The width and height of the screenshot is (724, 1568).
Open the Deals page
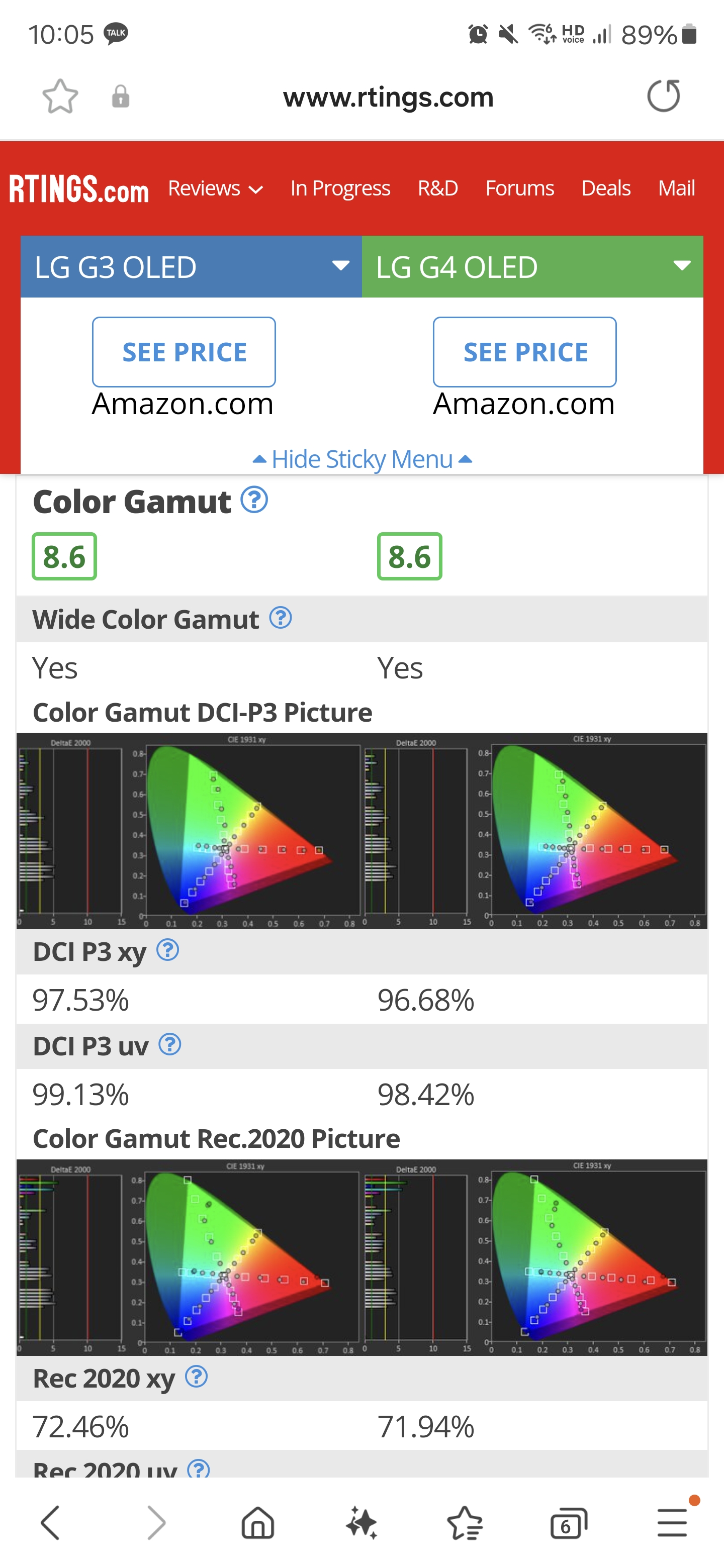tap(605, 188)
